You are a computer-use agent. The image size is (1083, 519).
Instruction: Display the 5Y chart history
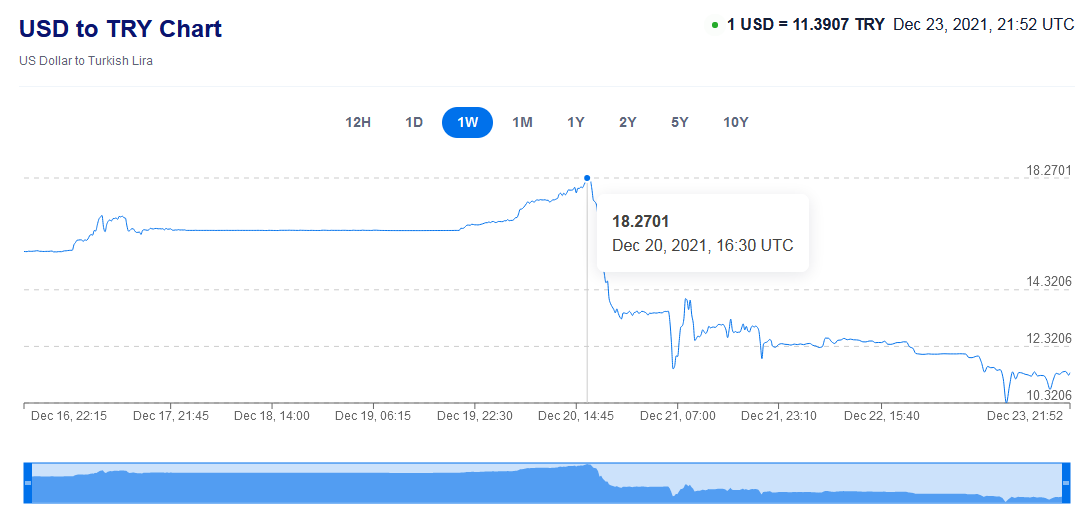click(x=680, y=122)
